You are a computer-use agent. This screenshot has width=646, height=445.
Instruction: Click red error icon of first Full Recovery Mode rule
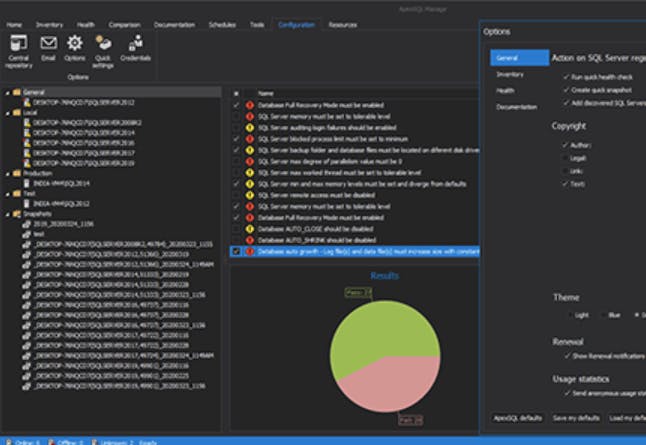click(250, 105)
